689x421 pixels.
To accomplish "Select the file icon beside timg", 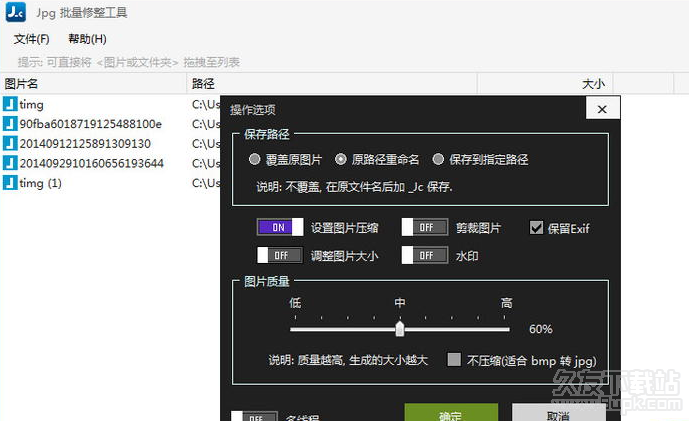I will point(10,105).
